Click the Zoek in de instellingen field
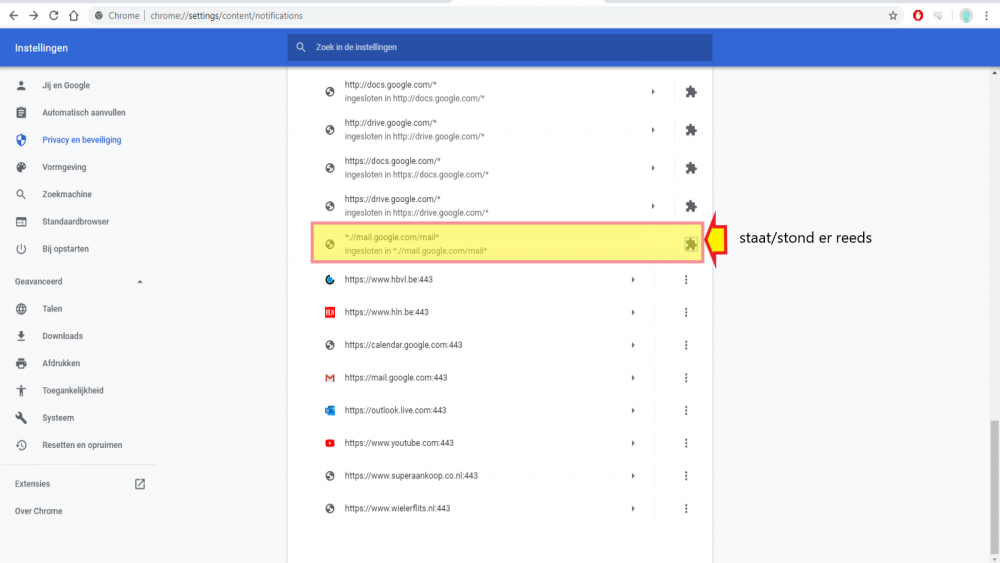The image size is (1000, 563). tap(500, 47)
